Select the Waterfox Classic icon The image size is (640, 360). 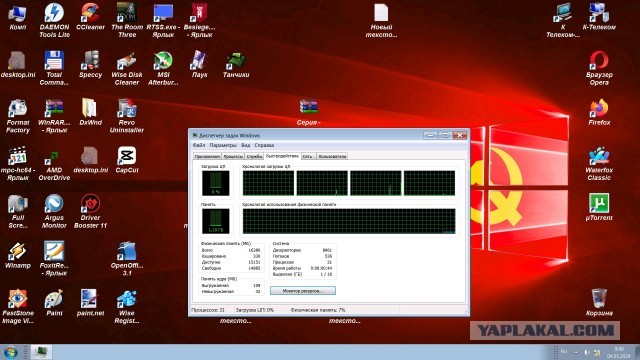click(599, 163)
